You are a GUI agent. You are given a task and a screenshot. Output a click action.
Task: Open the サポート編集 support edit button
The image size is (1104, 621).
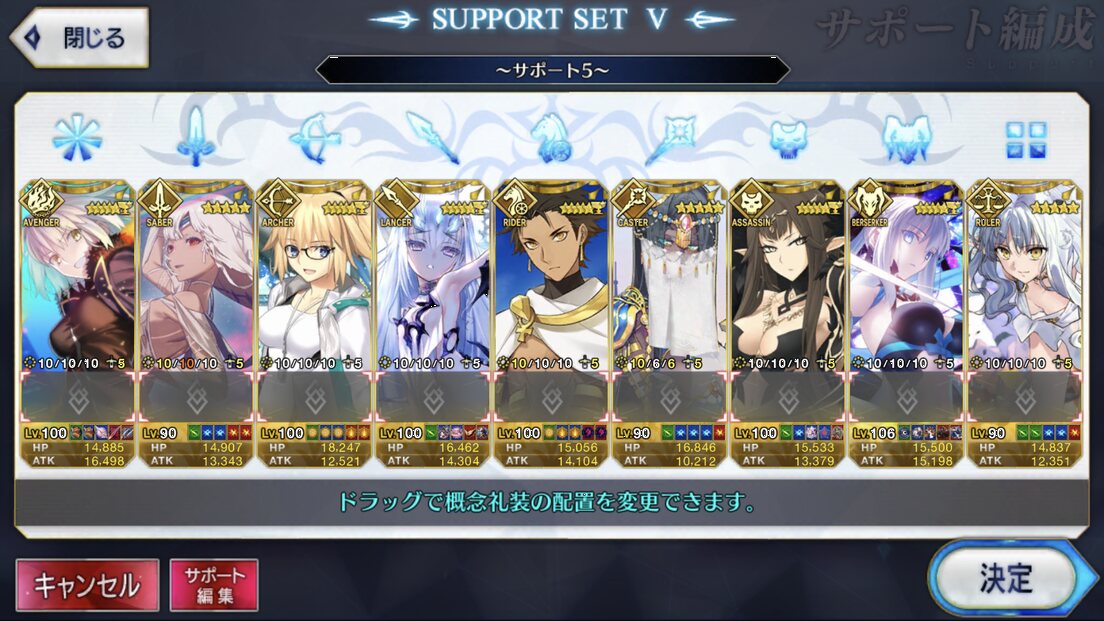(214, 584)
